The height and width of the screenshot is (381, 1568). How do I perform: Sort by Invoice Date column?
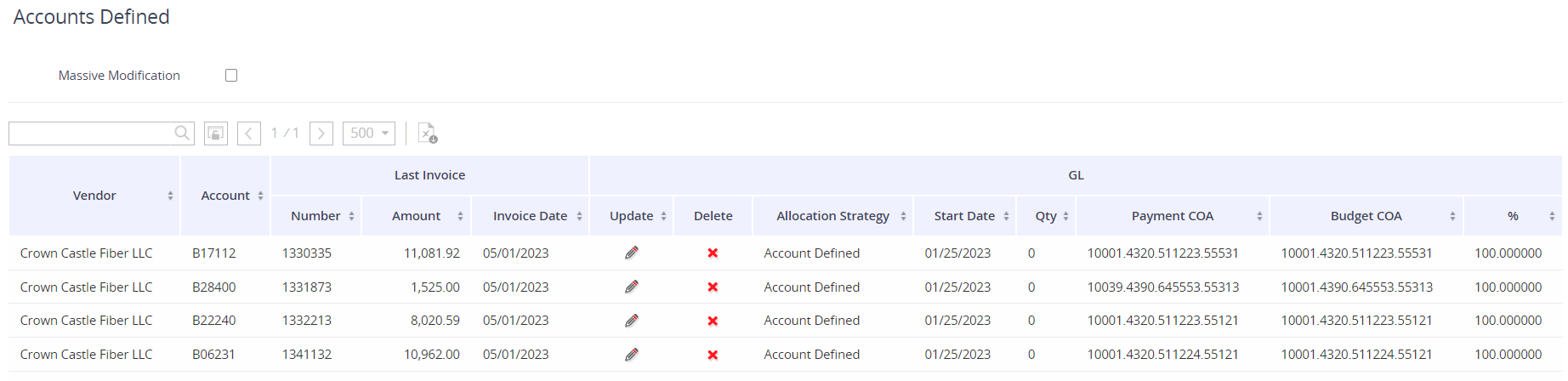pos(579,216)
